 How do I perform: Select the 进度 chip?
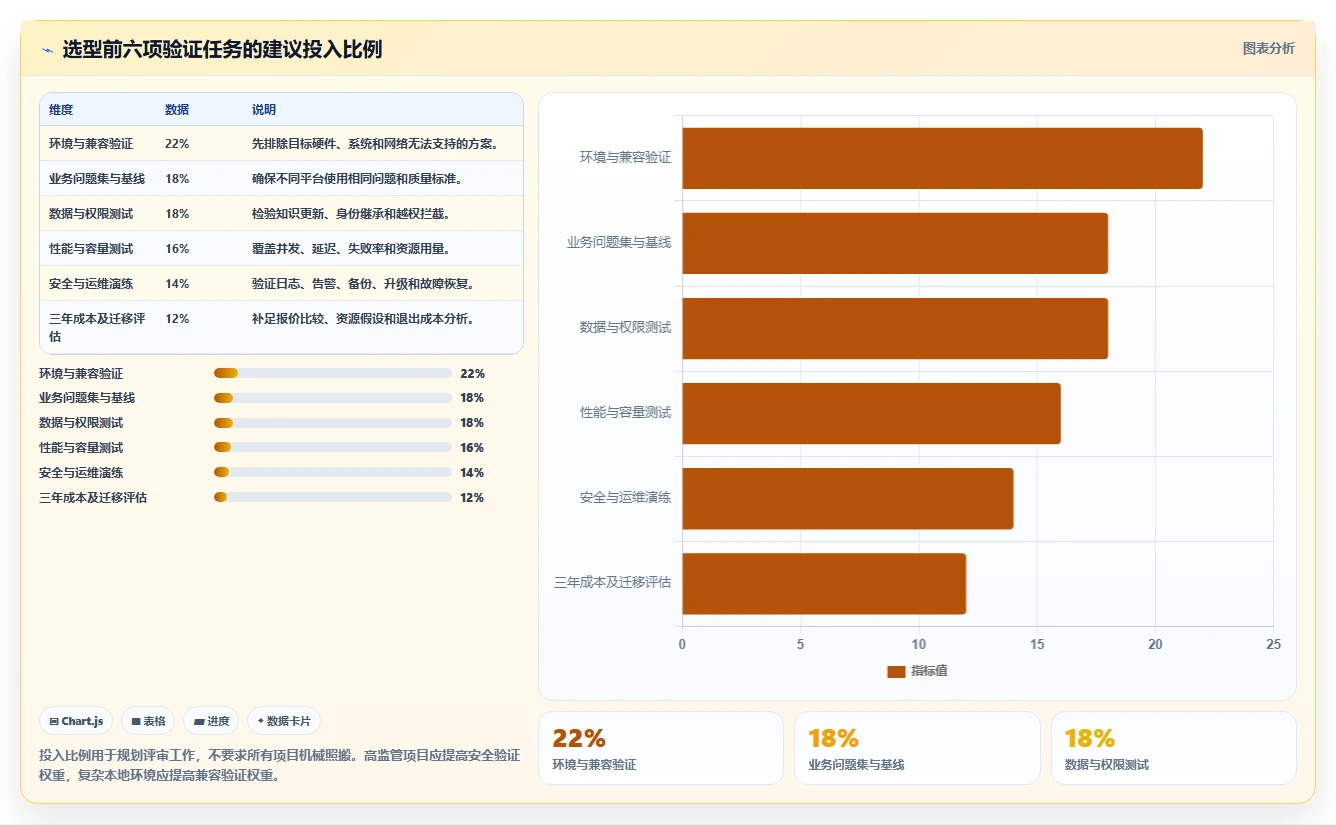click(x=211, y=721)
